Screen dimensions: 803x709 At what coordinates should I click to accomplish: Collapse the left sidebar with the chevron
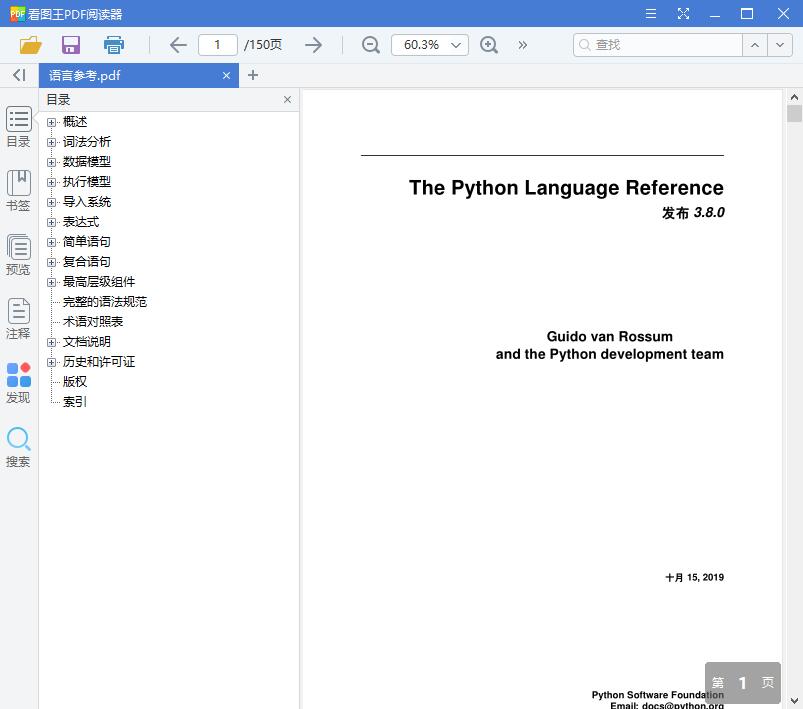coord(17,75)
